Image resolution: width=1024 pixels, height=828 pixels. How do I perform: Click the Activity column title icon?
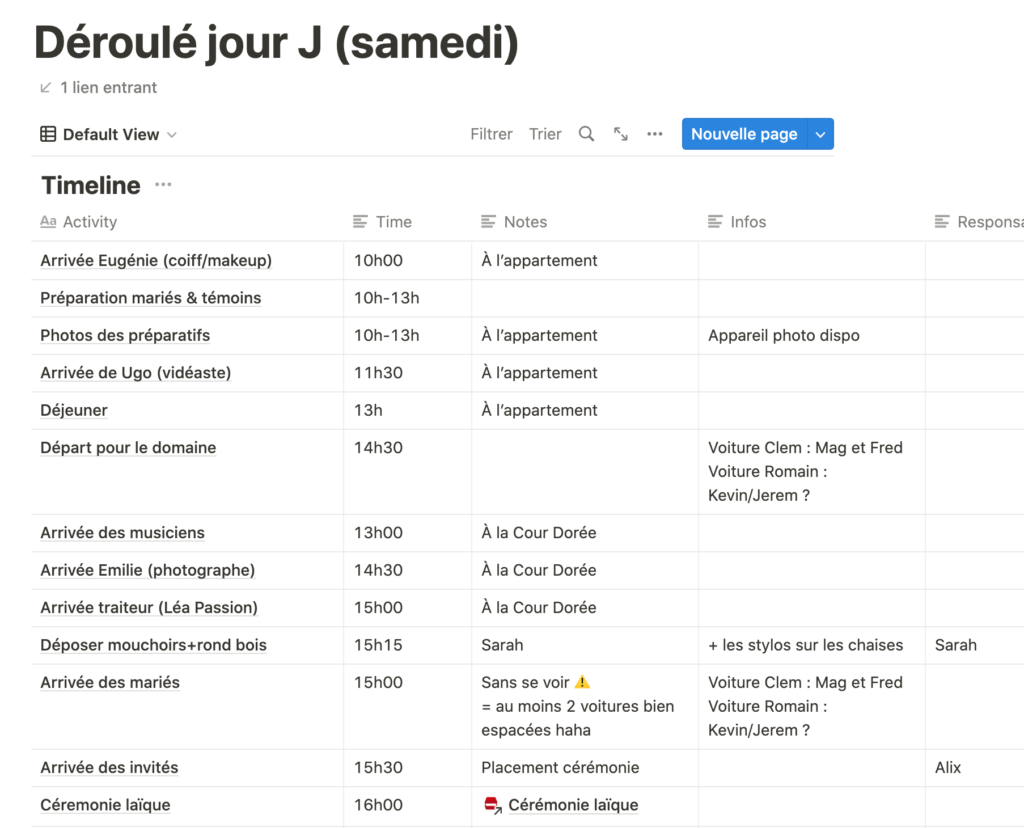coord(48,222)
